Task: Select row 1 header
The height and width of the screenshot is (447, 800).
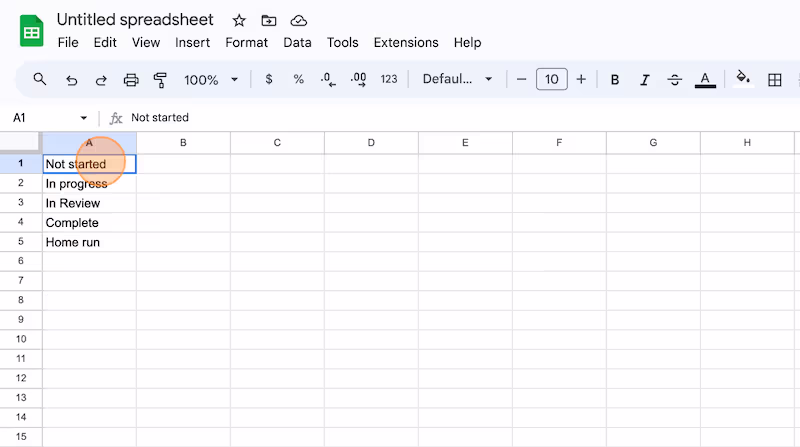Action: pos(21,164)
